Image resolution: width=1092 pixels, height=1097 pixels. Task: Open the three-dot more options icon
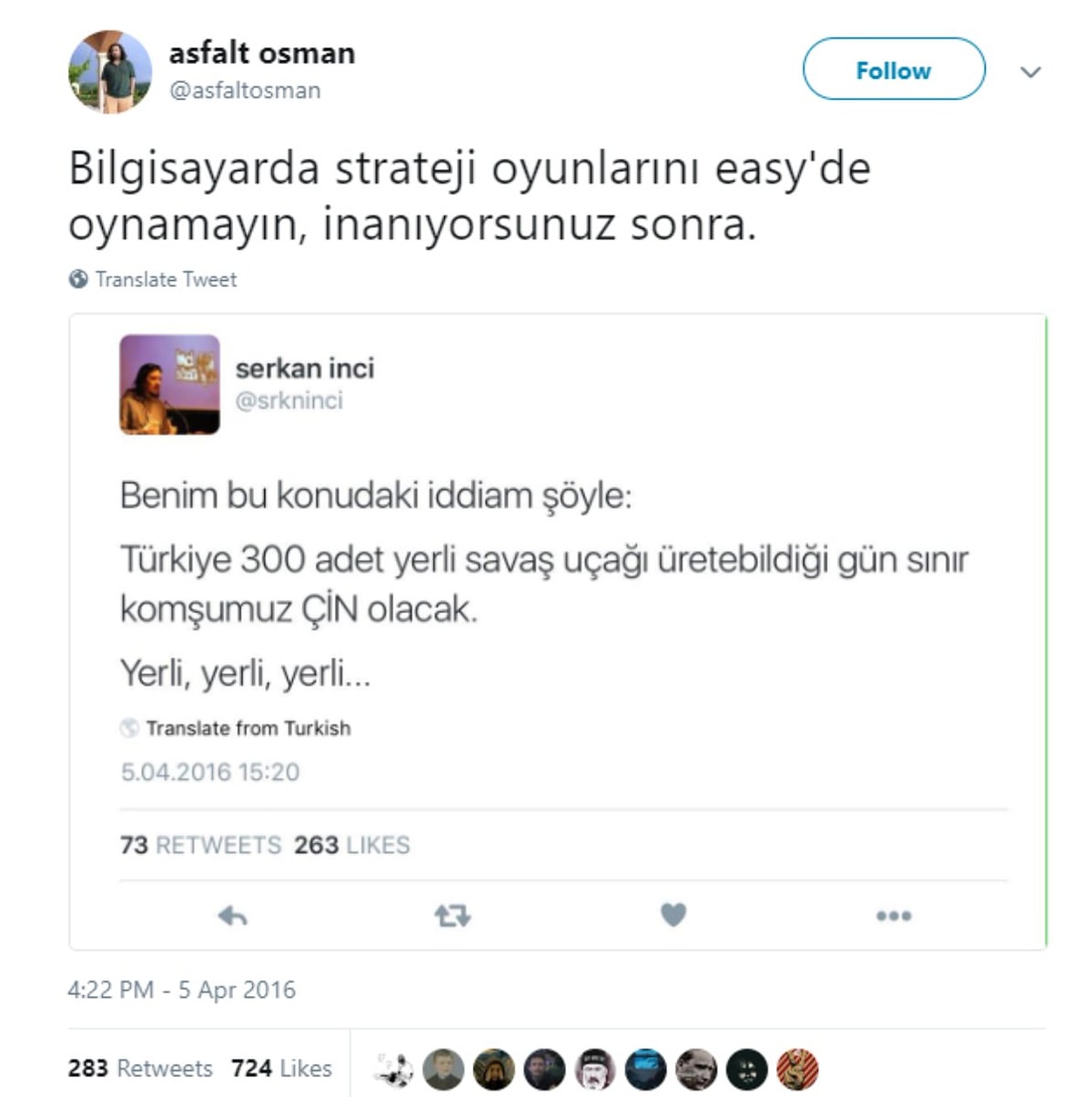coord(894,916)
